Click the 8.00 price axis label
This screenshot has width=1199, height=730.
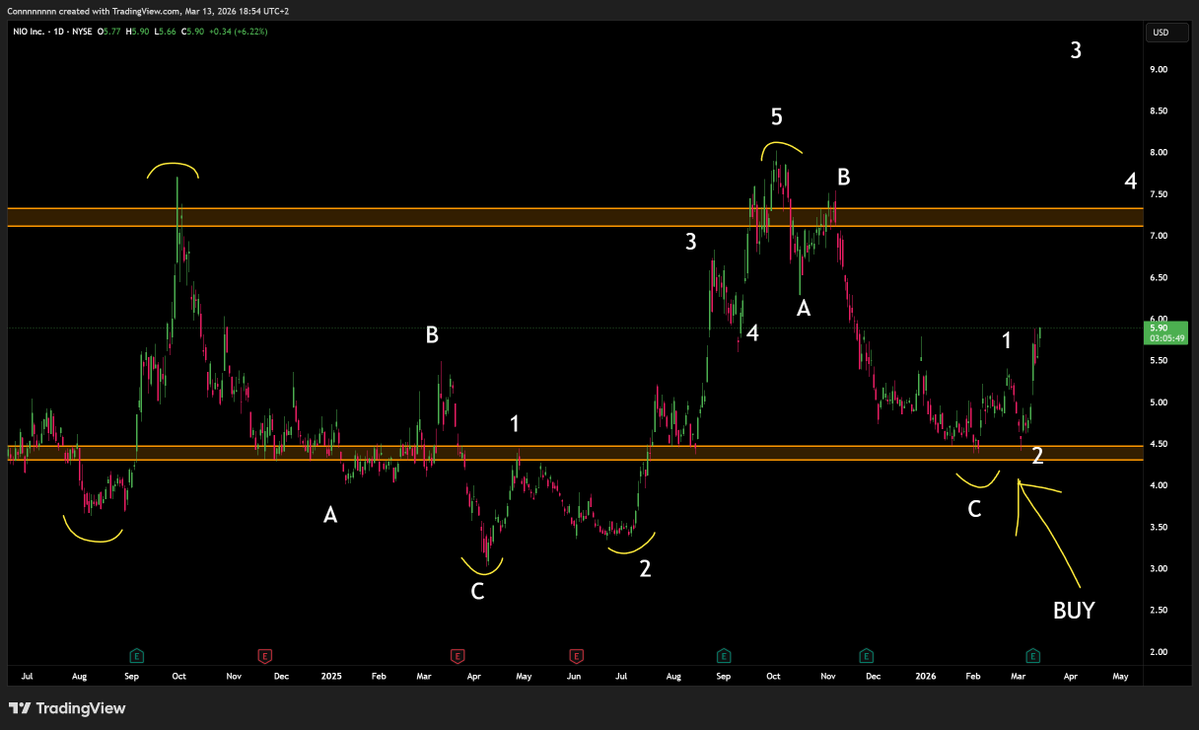[1158, 153]
